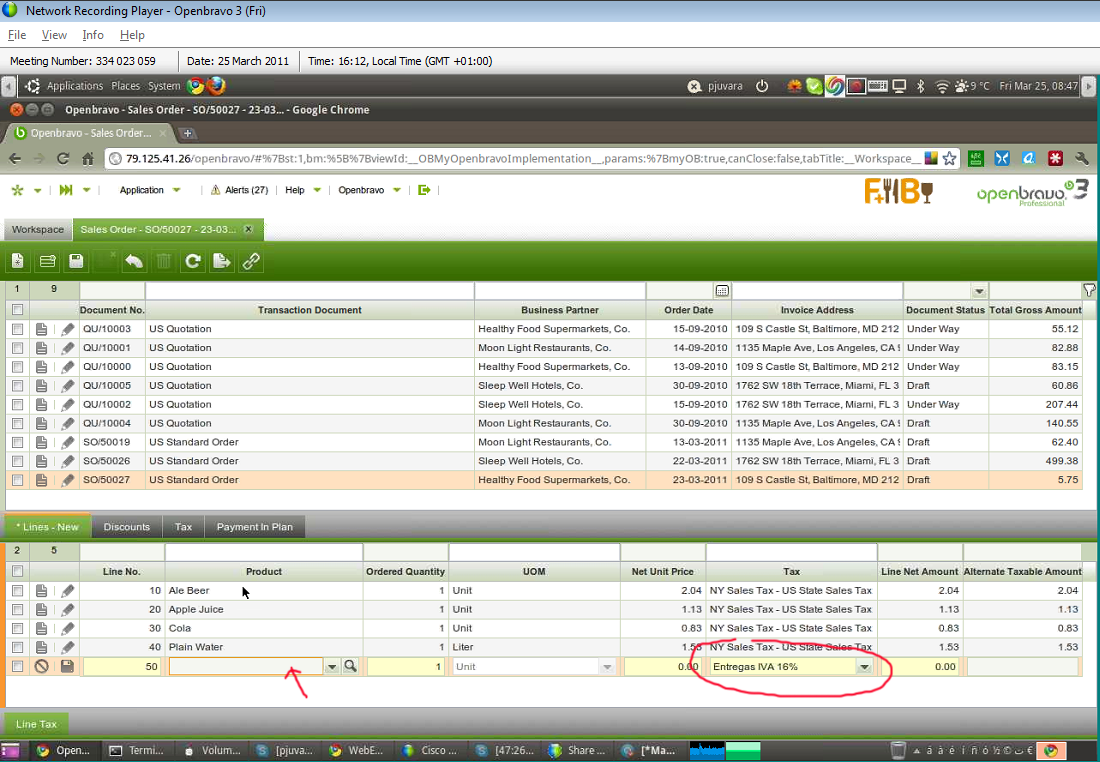Open the product search magnifier icon
Image resolution: width=1100 pixels, height=762 pixels.
(x=350, y=666)
